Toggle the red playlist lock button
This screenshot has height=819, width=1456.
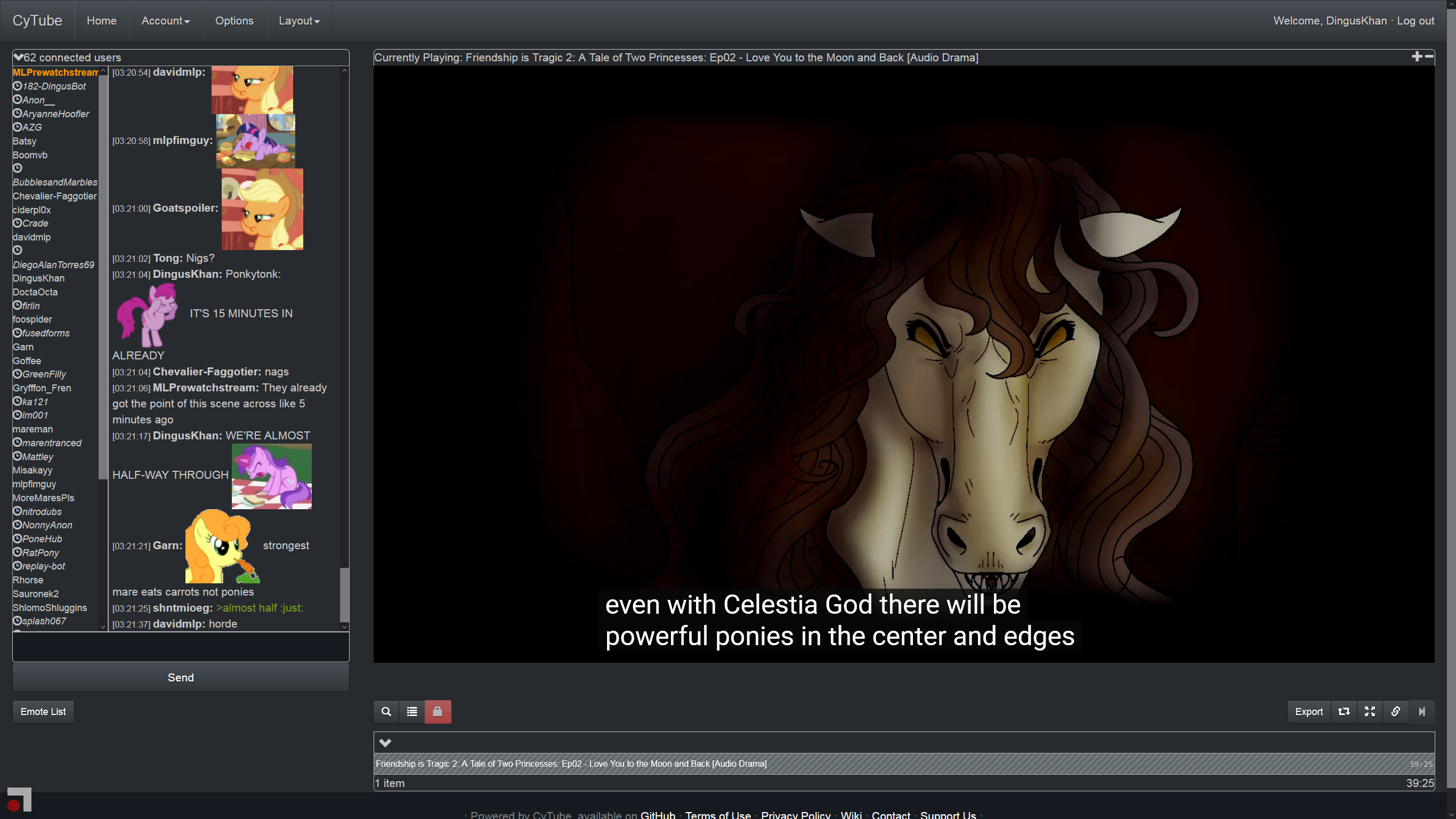[x=438, y=711]
